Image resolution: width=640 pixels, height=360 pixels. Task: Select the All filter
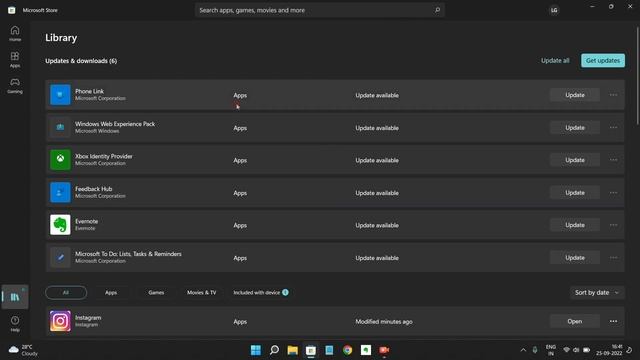click(66, 293)
